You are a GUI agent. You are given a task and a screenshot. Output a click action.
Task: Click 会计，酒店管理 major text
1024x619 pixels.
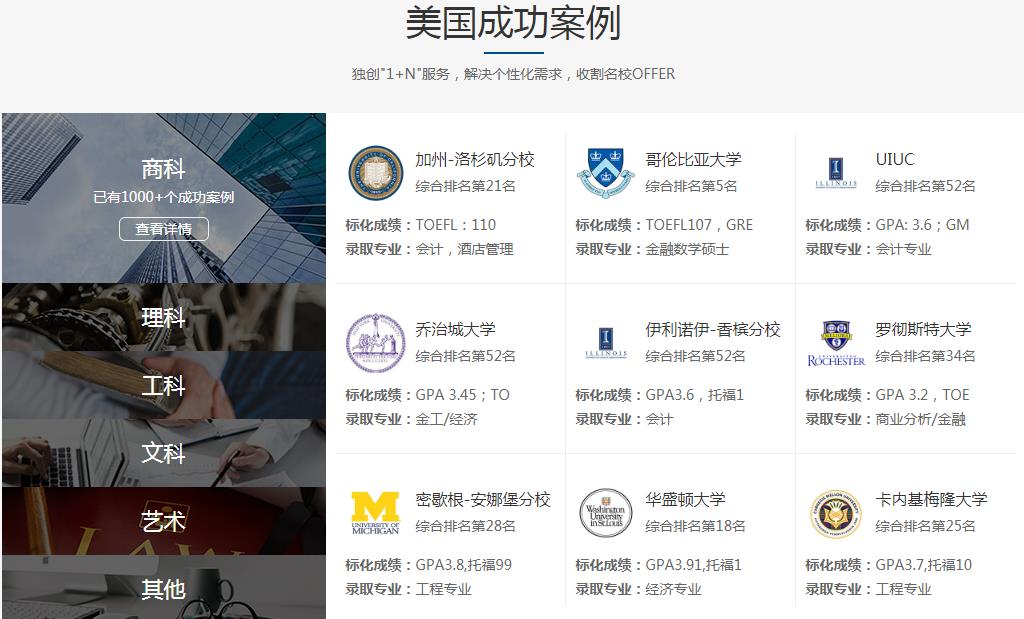pyautogui.click(x=464, y=249)
